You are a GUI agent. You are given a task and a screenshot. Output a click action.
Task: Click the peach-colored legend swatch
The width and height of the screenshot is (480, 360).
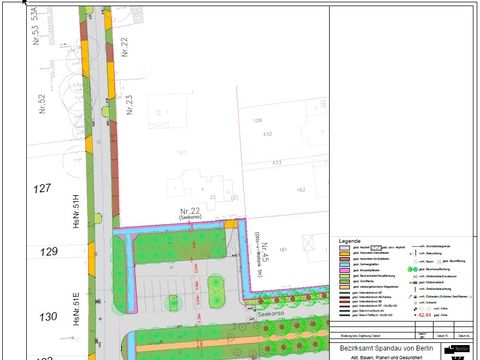pyautogui.click(x=344, y=287)
